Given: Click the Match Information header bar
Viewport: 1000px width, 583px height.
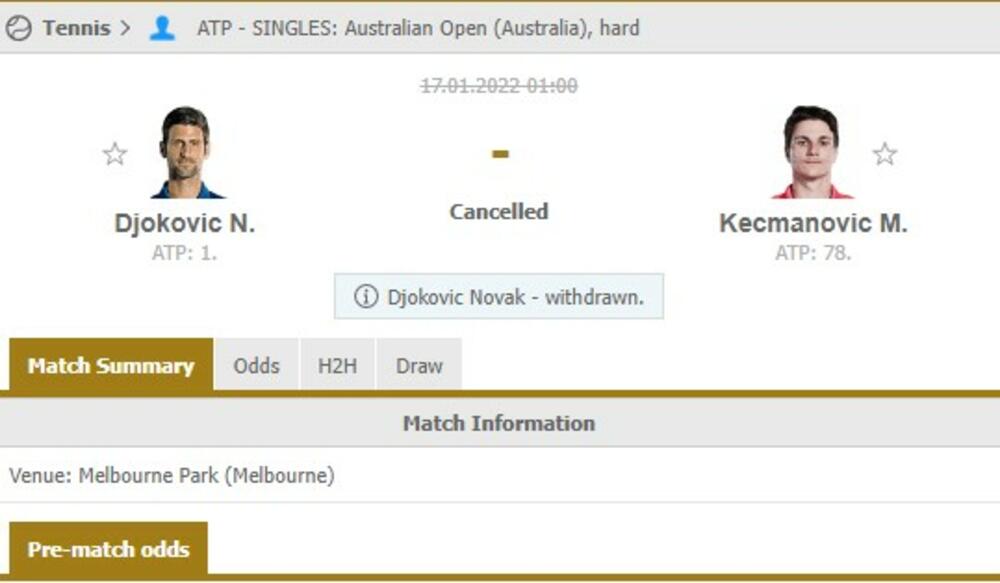Looking at the screenshot, I should 500,423.
